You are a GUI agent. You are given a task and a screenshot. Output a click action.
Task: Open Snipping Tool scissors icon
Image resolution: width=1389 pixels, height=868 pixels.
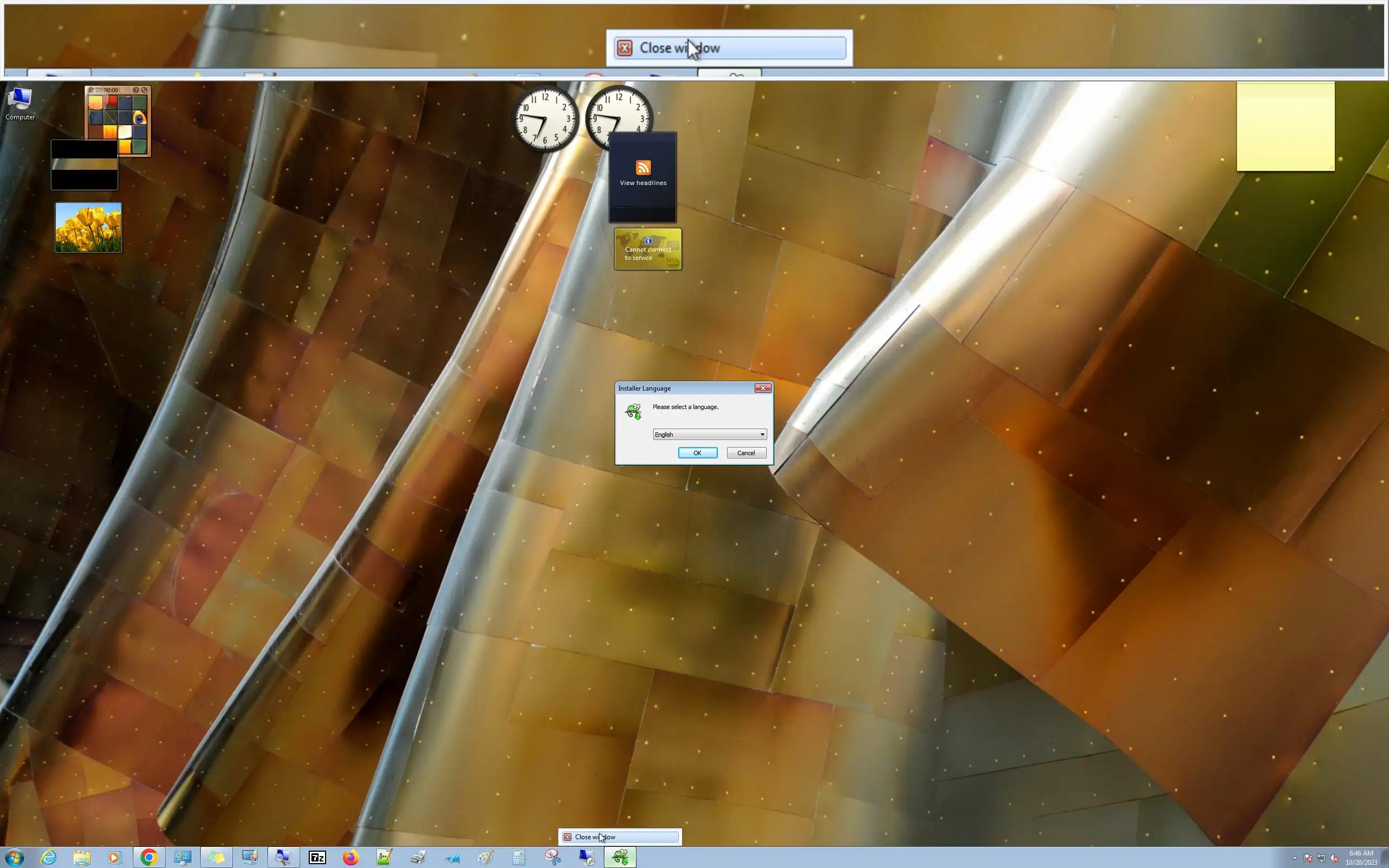553,858
